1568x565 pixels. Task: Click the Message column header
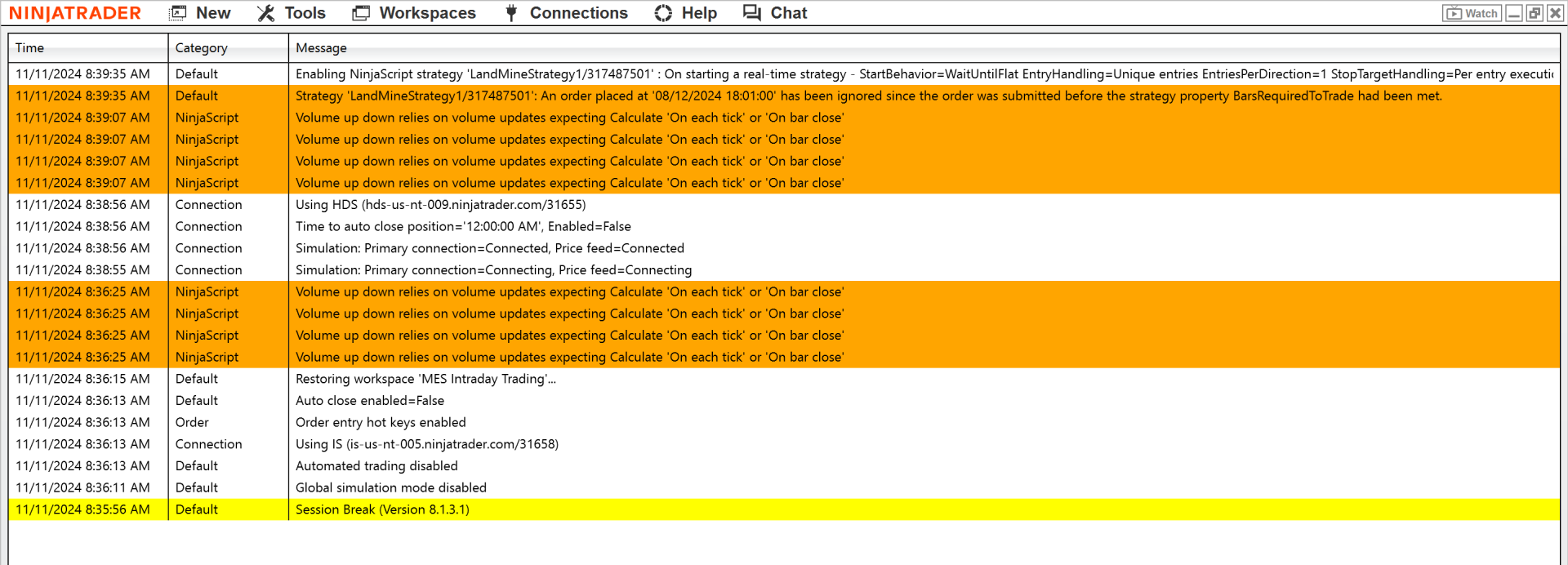[924, 48]
